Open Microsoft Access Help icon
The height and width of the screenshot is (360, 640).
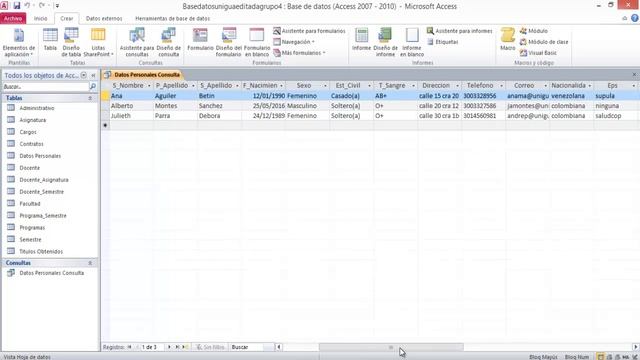point(635,18)
